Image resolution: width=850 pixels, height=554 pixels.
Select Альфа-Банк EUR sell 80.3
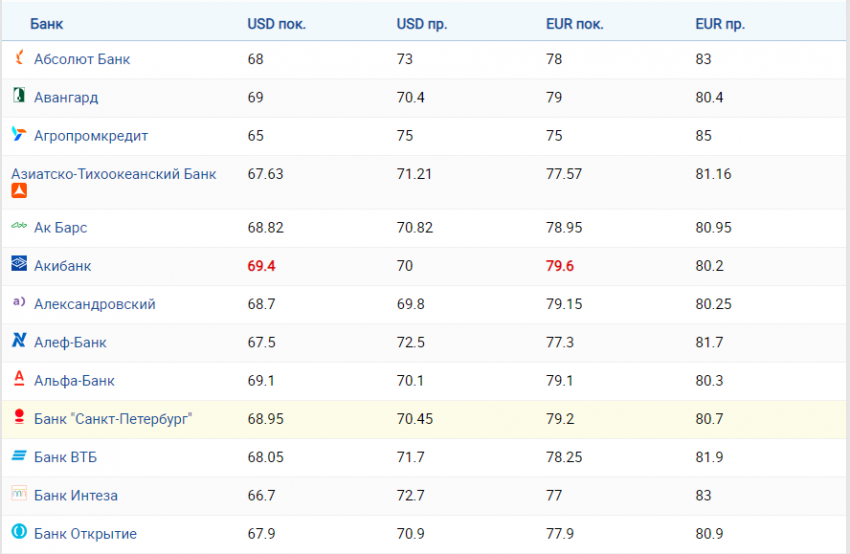click(710, 381)
